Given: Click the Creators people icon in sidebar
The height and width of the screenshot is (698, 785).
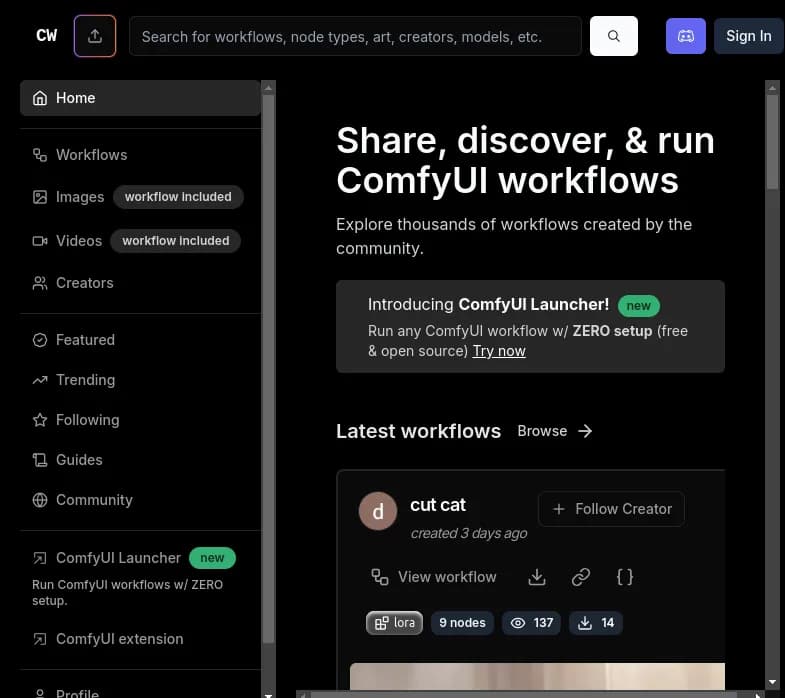Looking at the screenshot, I should [40, 283].
